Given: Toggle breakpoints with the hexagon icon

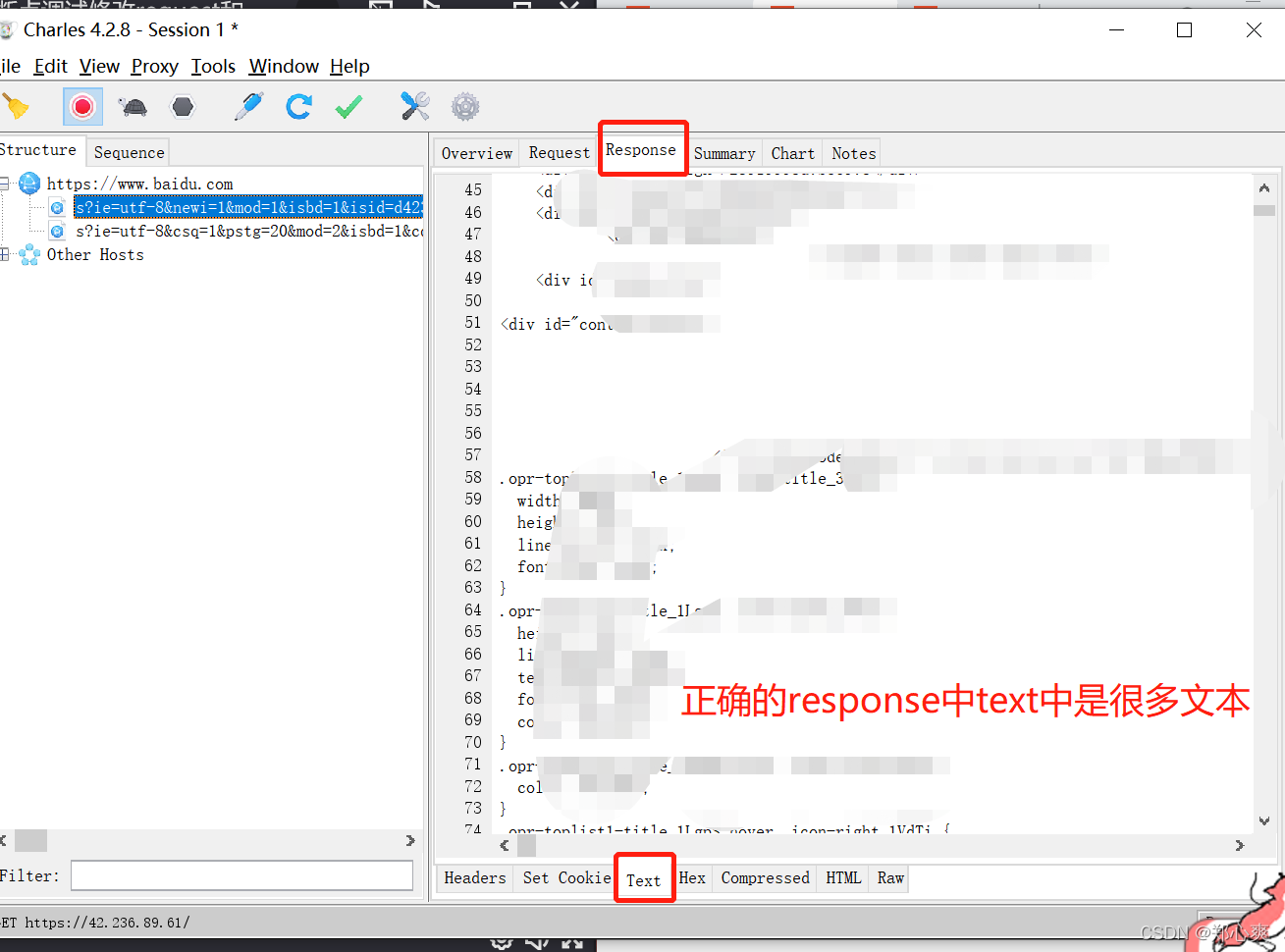Looking at the screenshot, I should click(184, 106).
